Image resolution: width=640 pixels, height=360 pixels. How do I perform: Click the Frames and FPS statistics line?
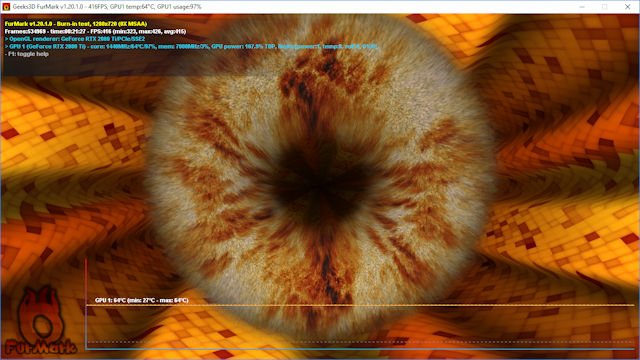click(95, 31)
